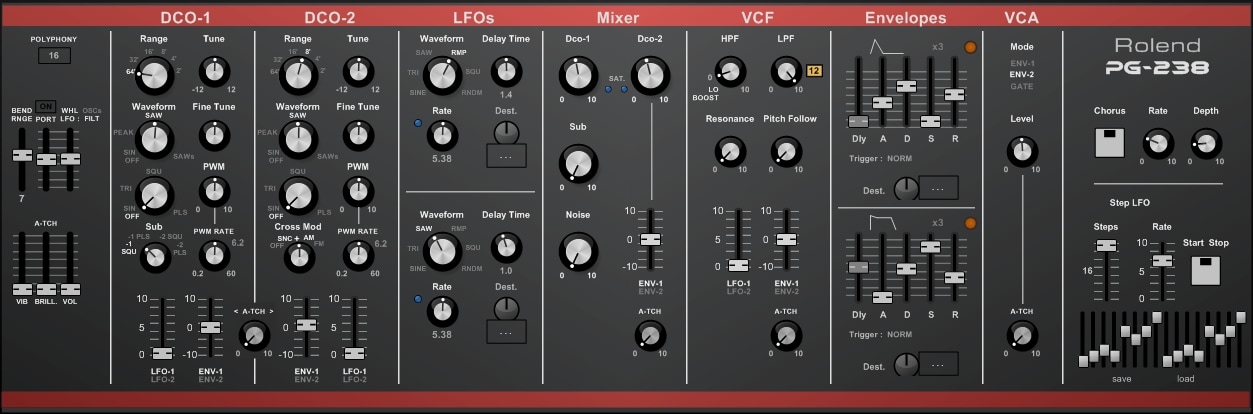Click the Mixer Noise knob

[577, 249]
